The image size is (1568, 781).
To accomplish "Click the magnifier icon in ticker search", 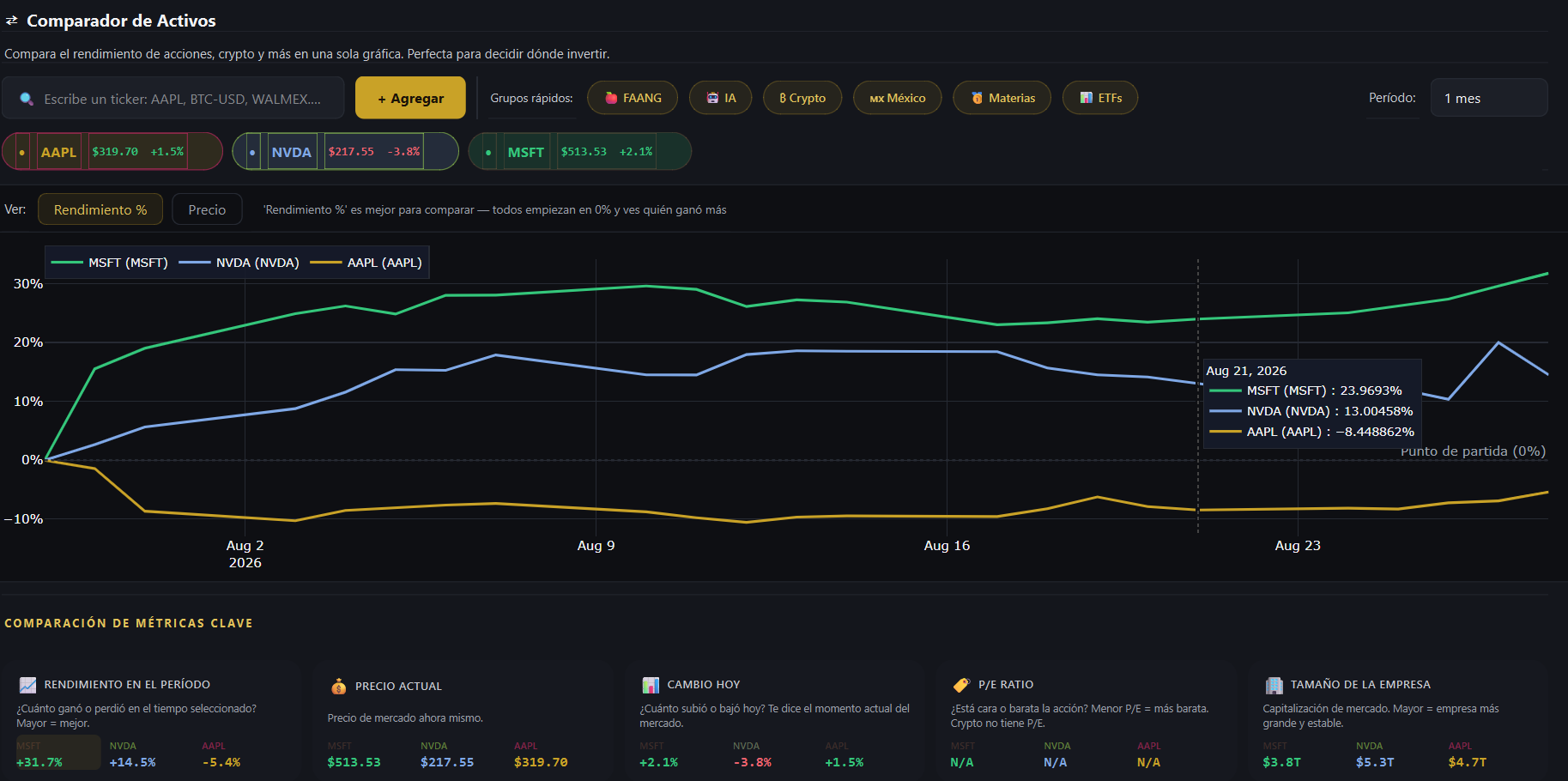I will click(27, 99).
